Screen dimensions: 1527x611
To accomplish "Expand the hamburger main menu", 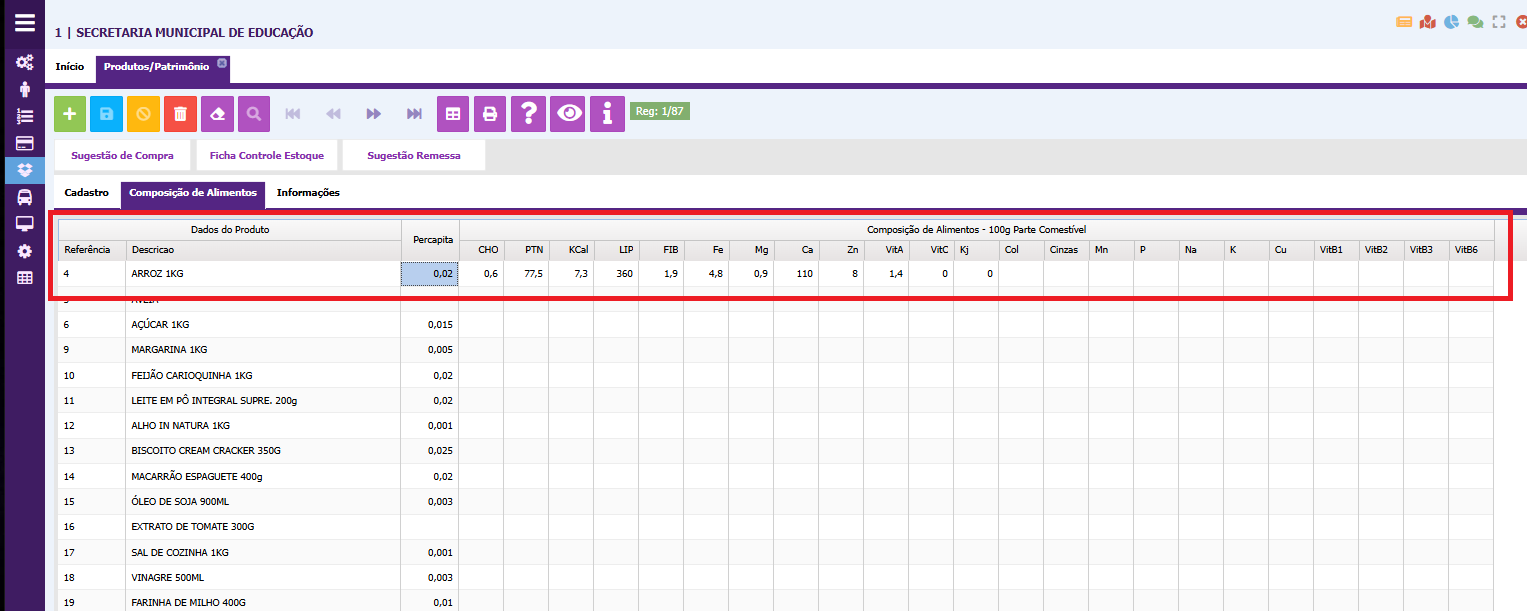I will 25,24.
